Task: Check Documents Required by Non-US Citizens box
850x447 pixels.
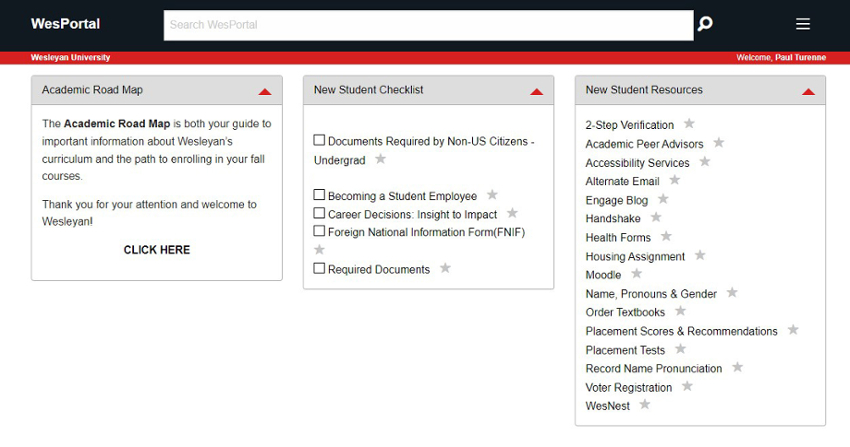Action: tap(319, 140)
